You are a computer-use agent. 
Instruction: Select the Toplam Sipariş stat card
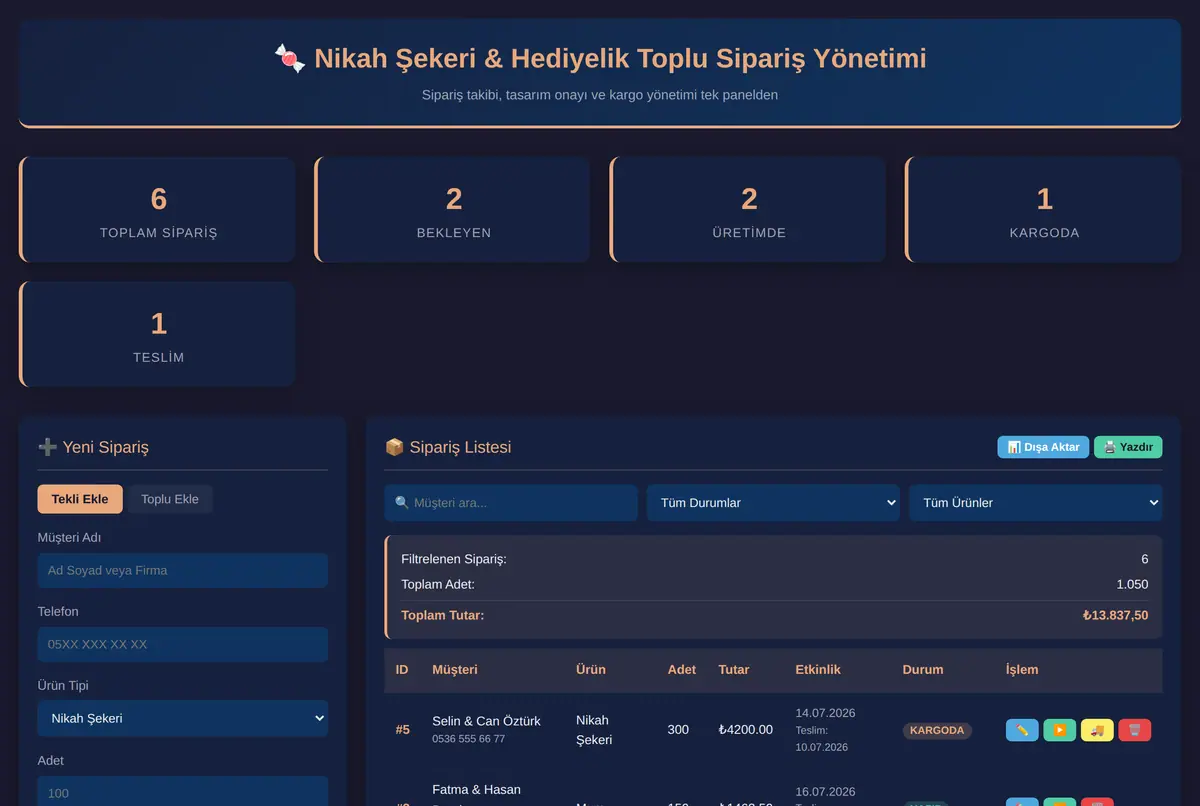[158, 210]
